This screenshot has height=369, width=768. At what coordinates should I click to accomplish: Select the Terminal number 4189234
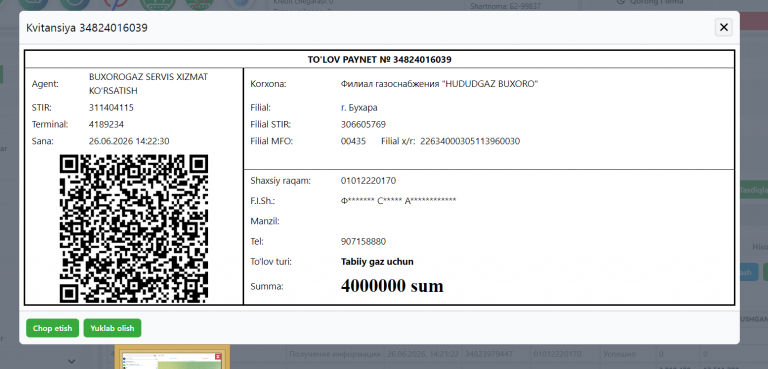[106, 124]
